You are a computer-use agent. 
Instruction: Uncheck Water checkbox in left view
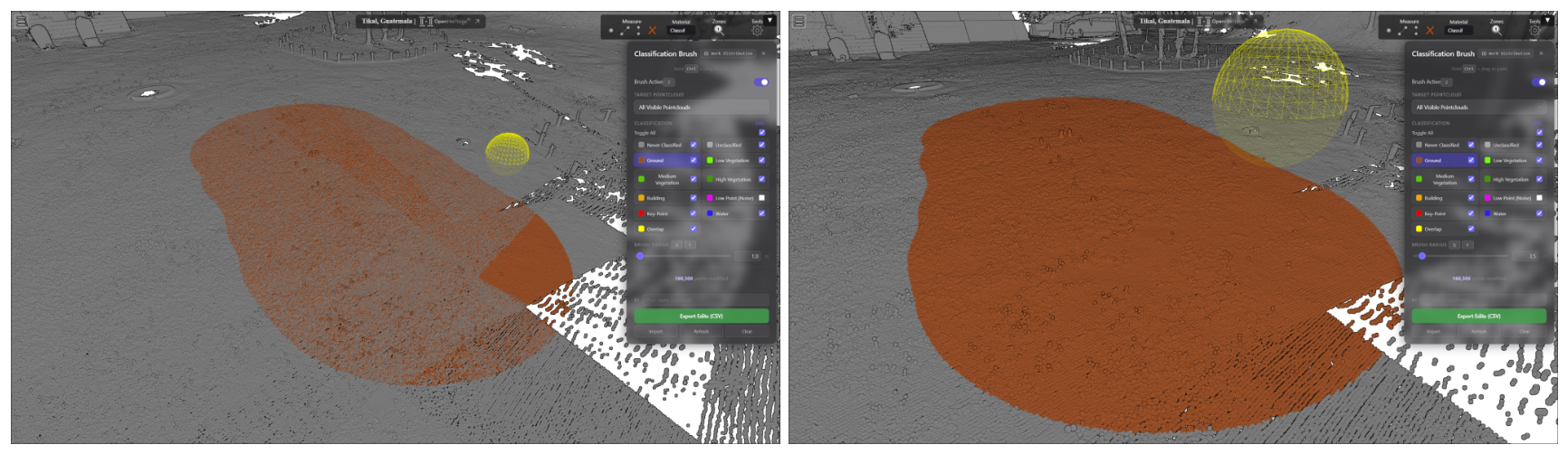(x=761, y=213)
